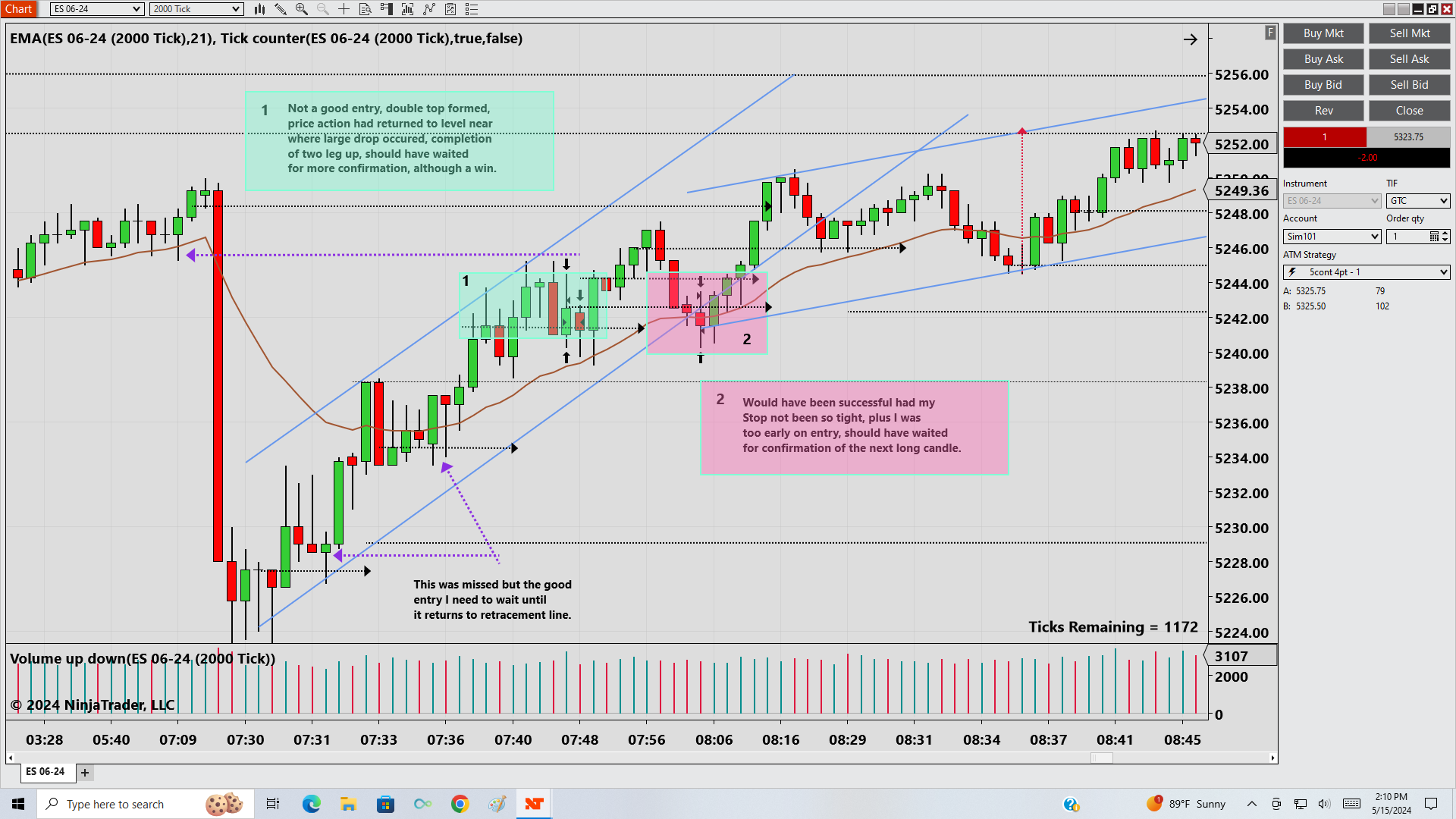Select the Cross Hair pointer icon

click(344, 9)
